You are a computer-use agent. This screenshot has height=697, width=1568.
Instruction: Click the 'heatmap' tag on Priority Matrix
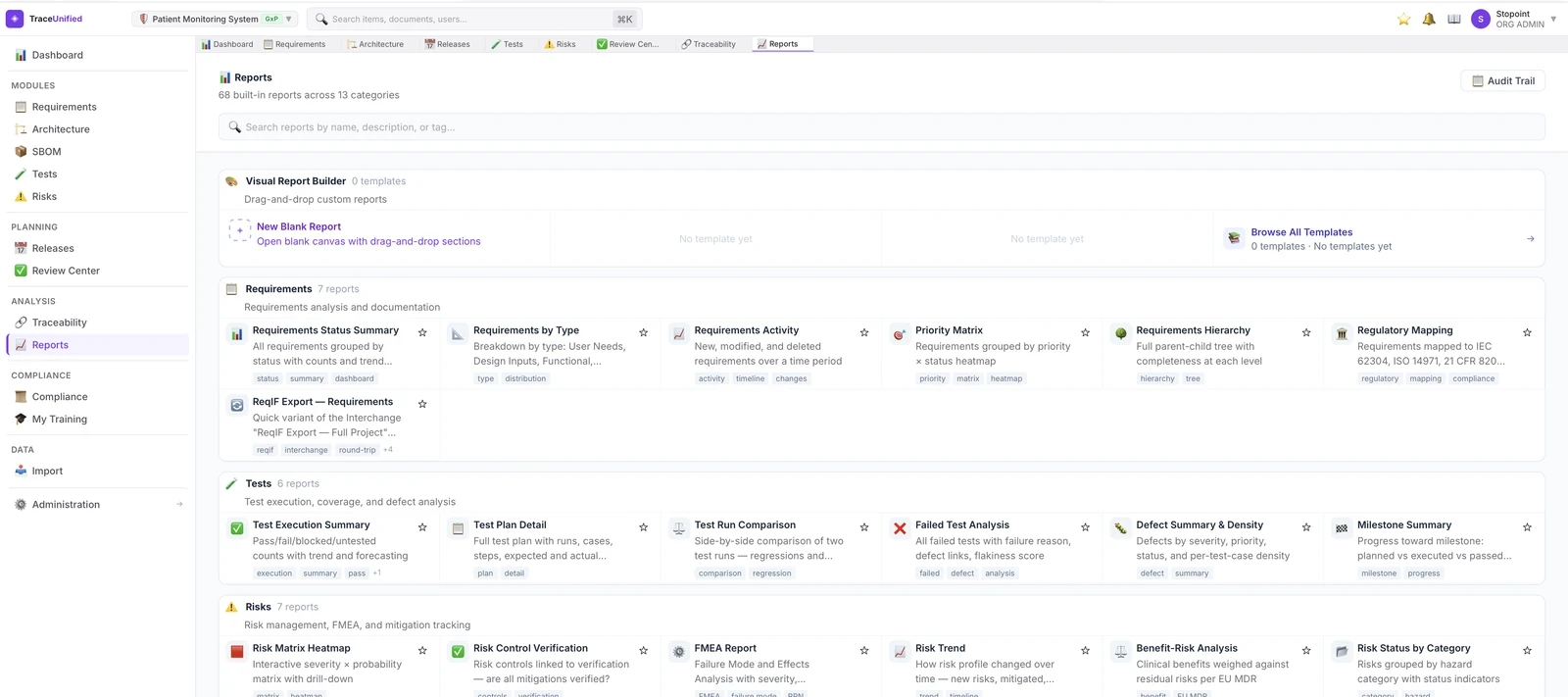(x=1006, y=378)
